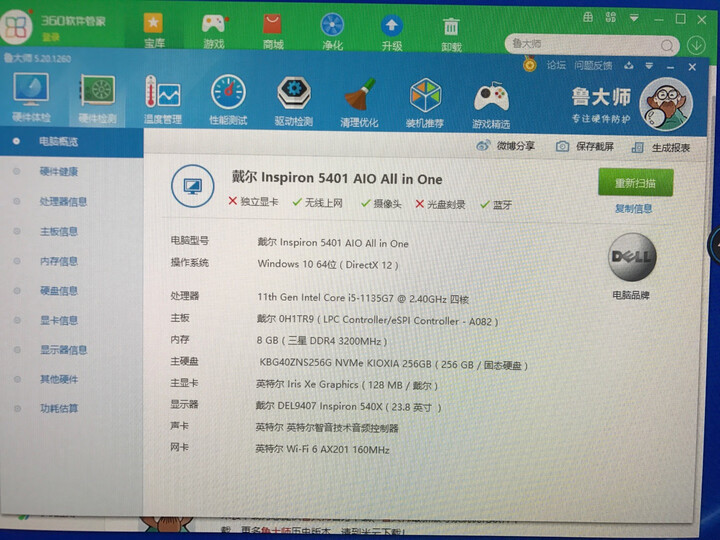
Task: Click 360 登录 login link
Action: pyautogui.click(x=51, y=37)
